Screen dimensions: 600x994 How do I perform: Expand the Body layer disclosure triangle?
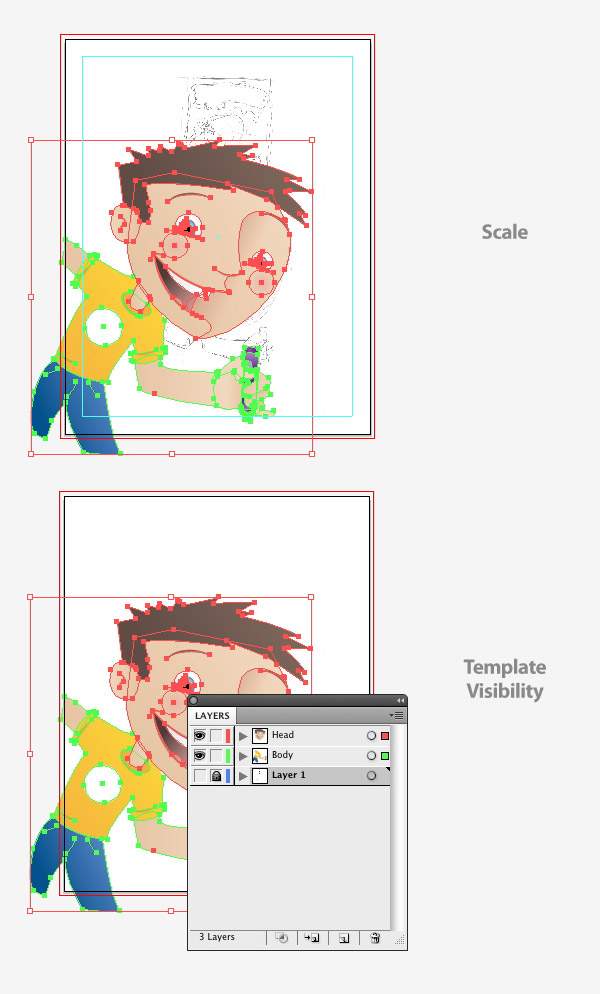click(243, 756)
